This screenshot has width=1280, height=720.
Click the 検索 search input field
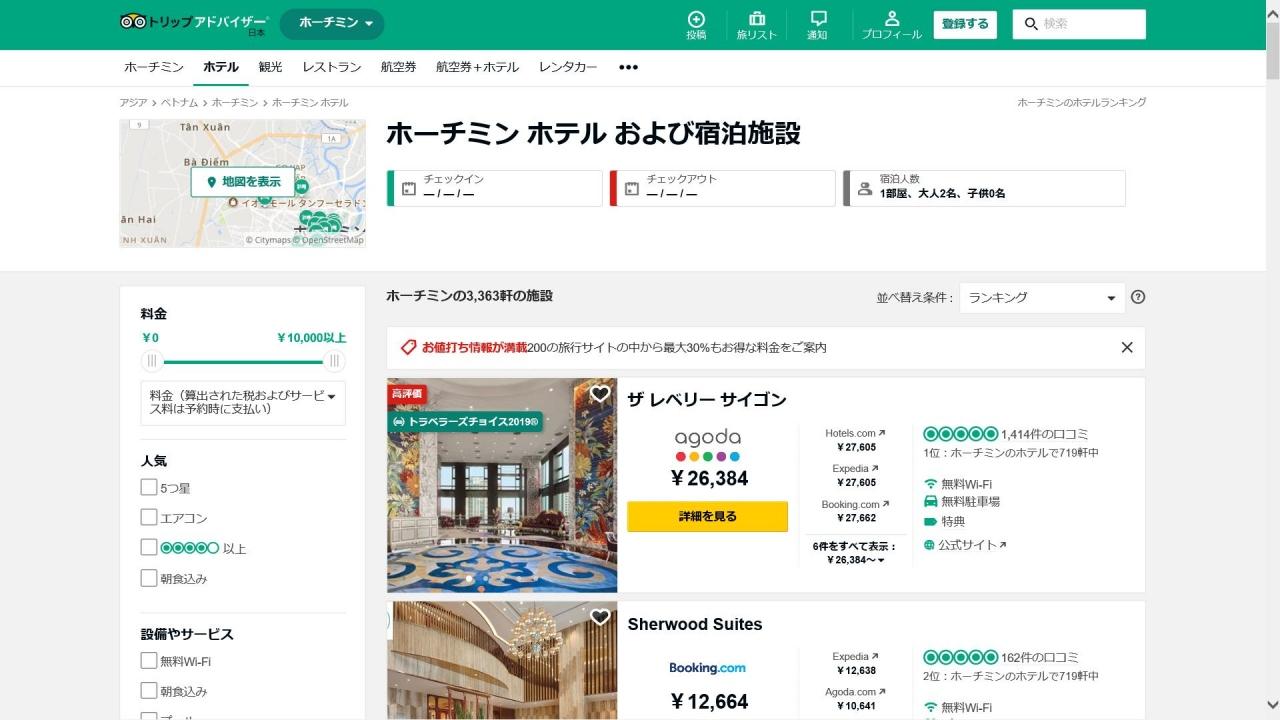[x=1079, y=24]
